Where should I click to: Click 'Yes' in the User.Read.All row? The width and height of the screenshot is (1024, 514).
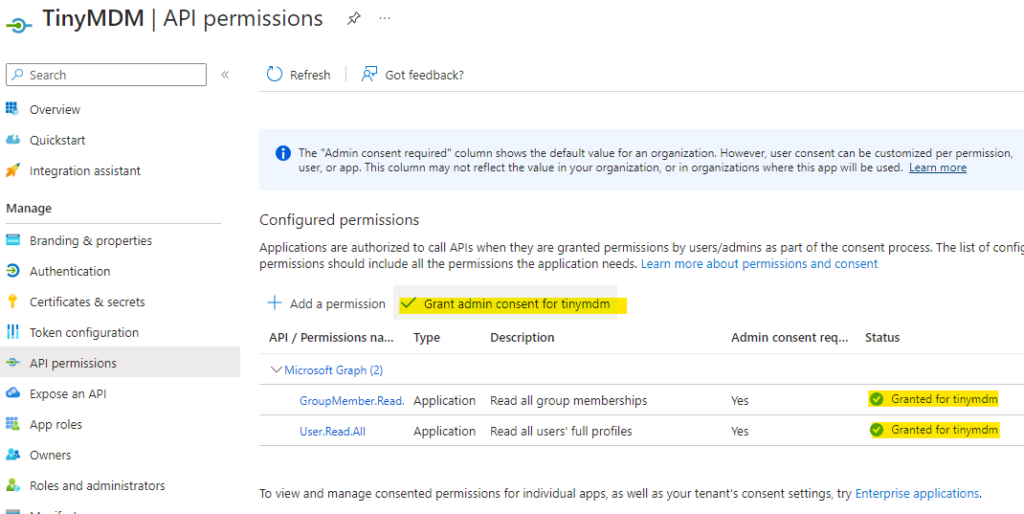pyautogui.click(x=740, y=431)
